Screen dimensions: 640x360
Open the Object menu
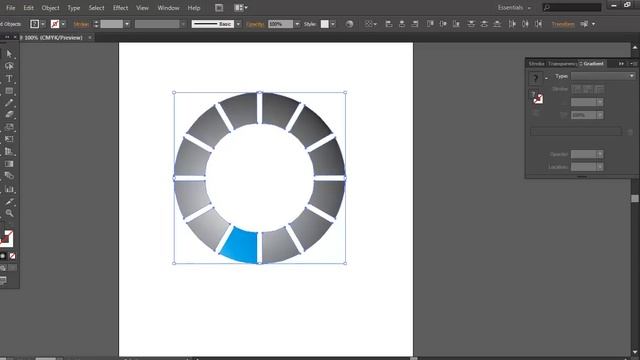[x=50, y=8]
